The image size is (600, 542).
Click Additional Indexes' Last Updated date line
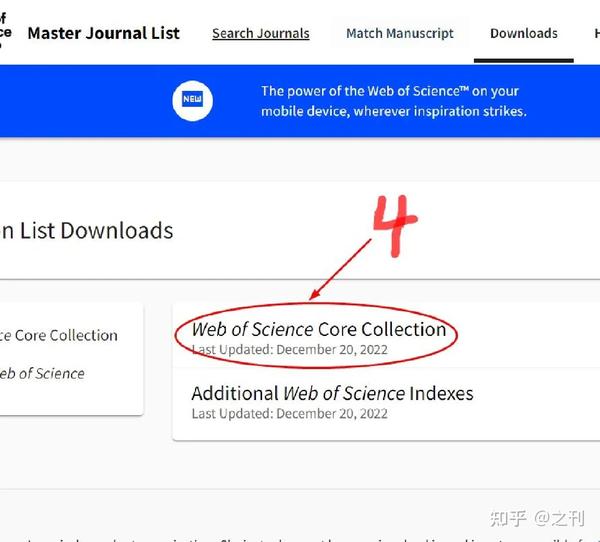(x=289, y=414)
